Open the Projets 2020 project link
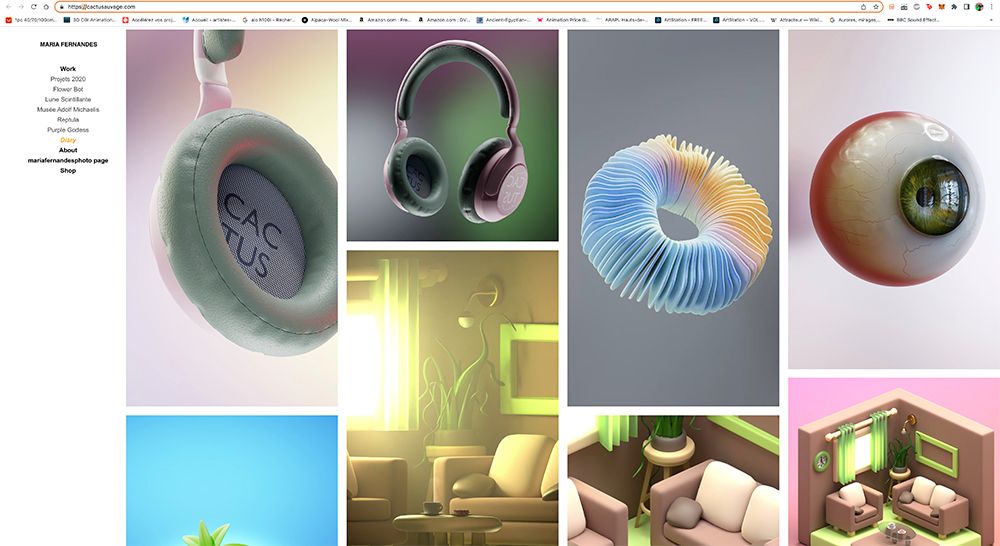Viewport: 1000px width, 546px height. (68, 79)
